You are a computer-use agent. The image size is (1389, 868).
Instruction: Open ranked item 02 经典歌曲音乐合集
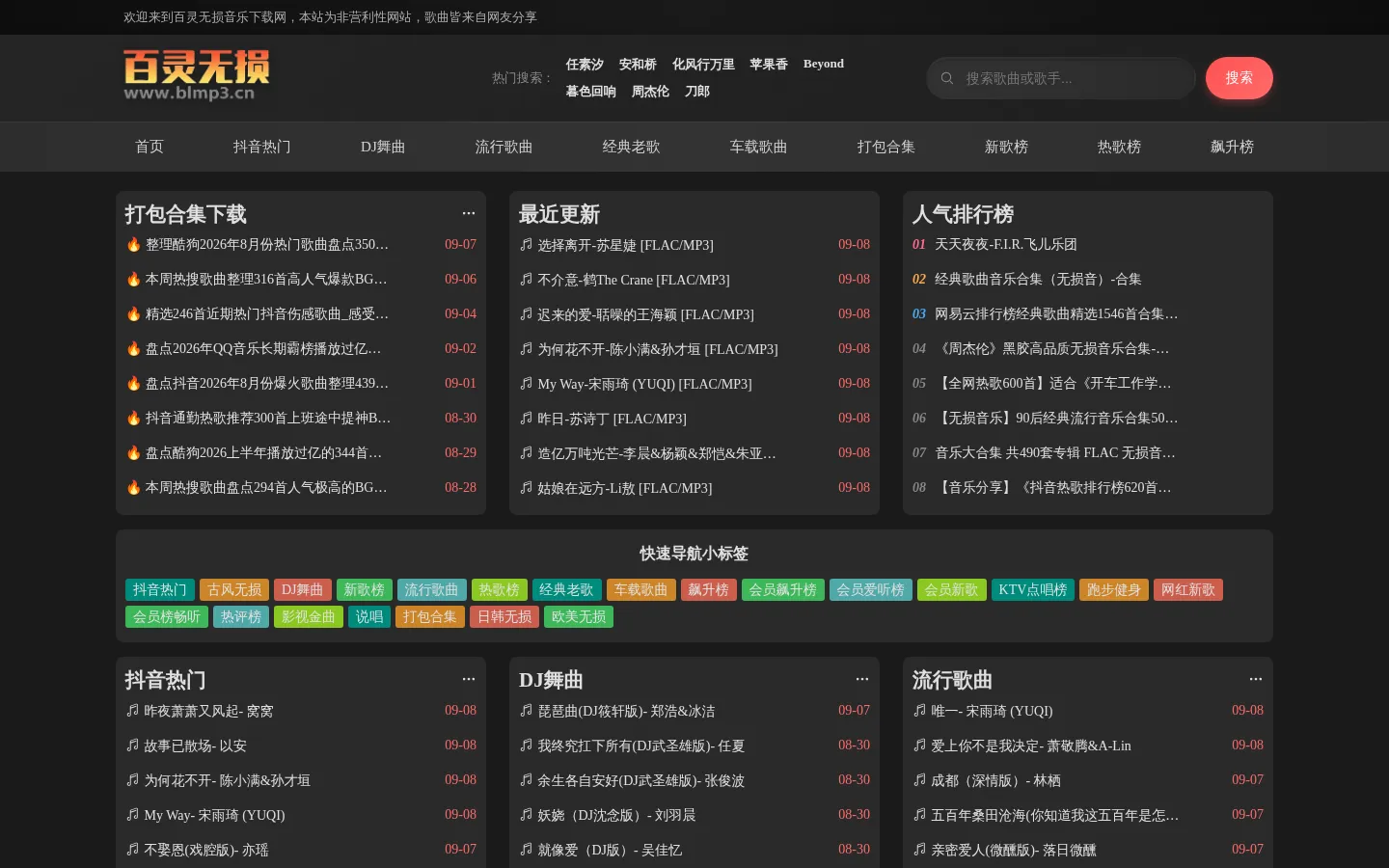click(x=1038, y=280)
